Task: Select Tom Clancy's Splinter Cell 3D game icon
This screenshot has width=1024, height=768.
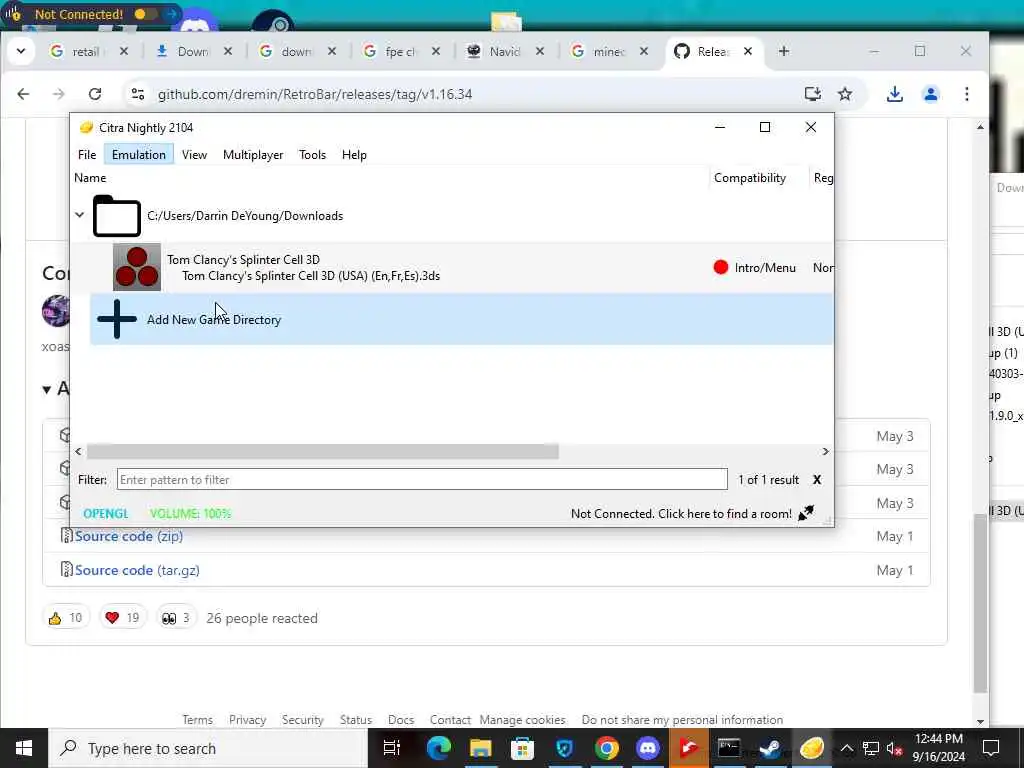Action: pos(136,267)
